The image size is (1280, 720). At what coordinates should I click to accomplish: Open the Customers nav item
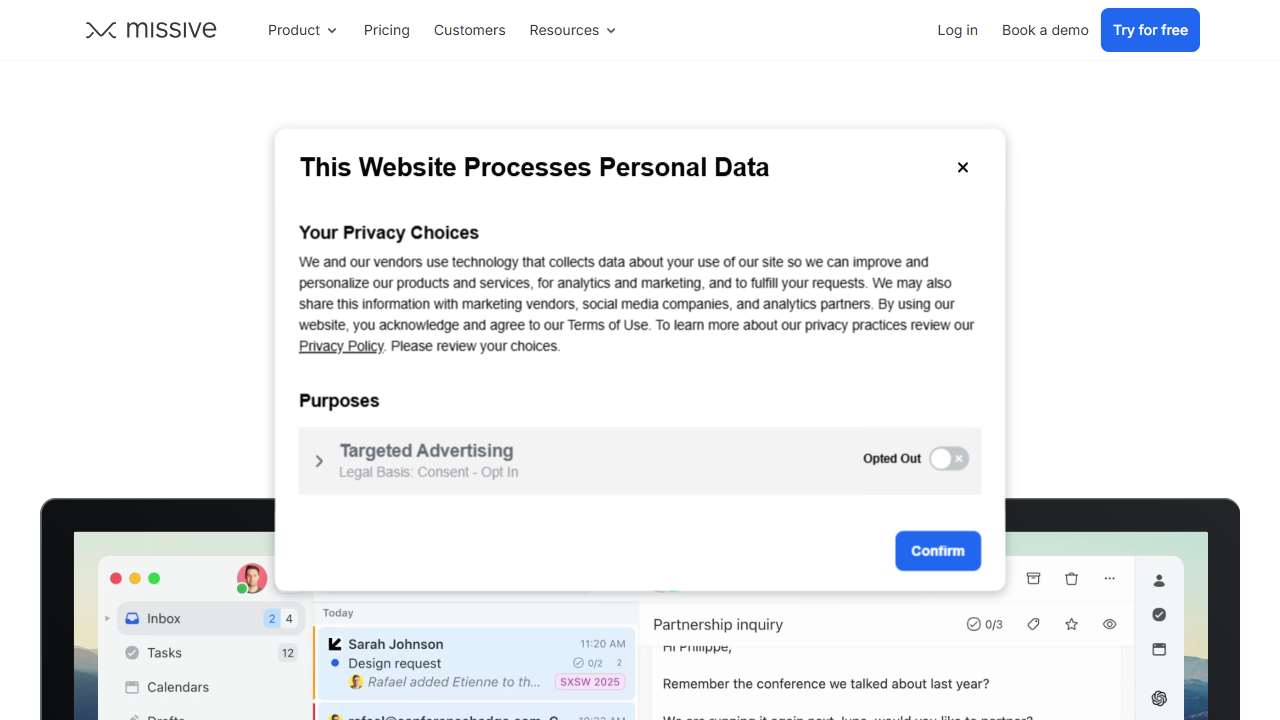coord(469,30)
